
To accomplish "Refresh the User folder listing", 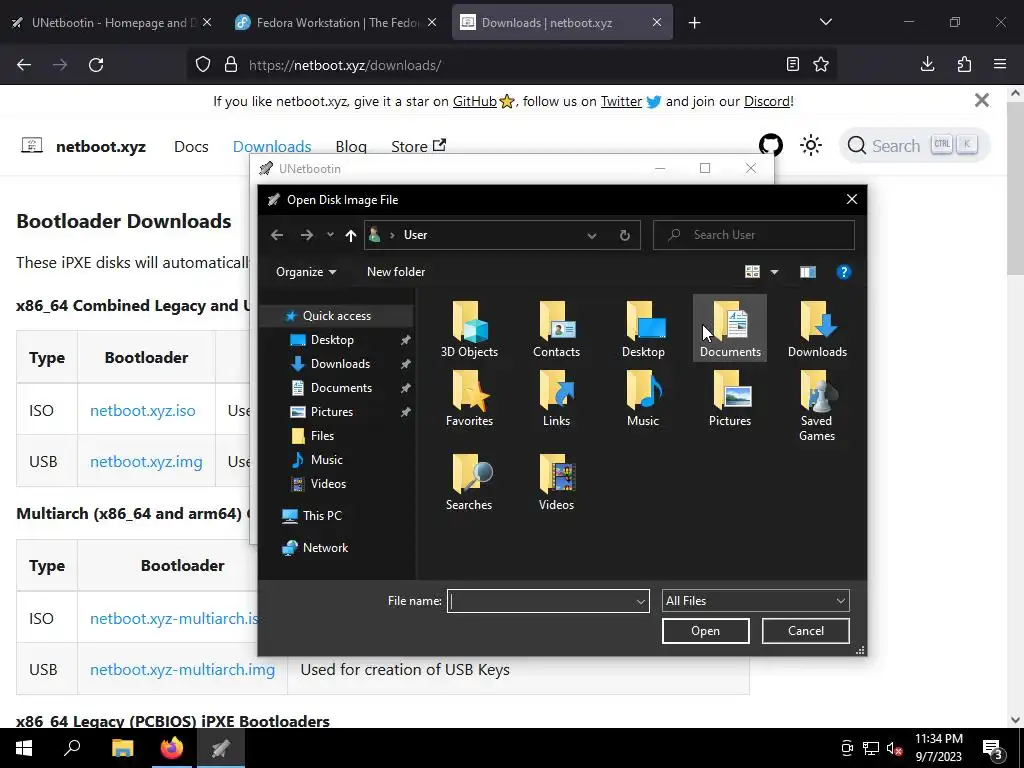I will pyautogui.click(x=624, y=235).
